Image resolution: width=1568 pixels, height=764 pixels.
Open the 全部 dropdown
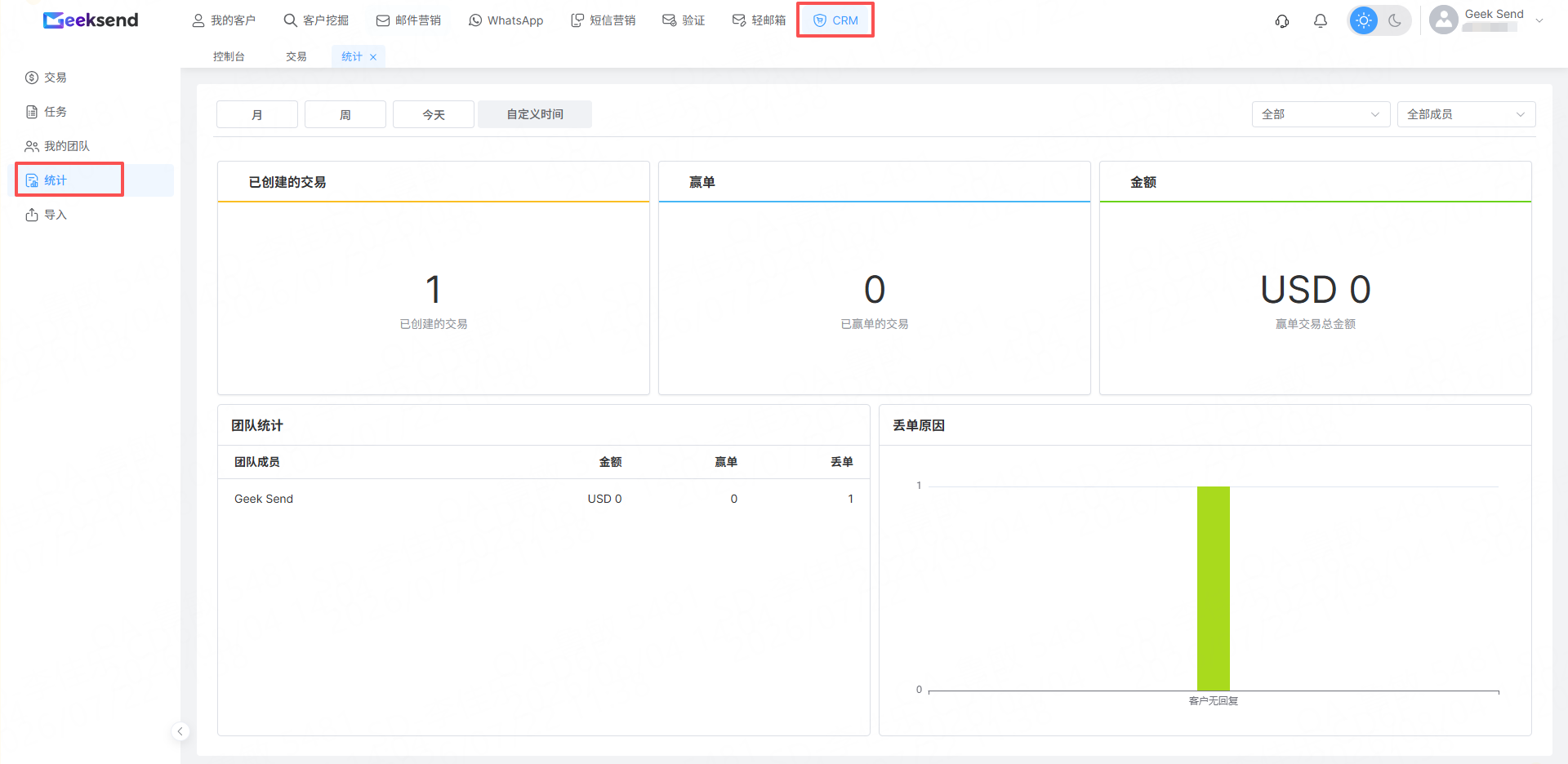(1321, 114)
